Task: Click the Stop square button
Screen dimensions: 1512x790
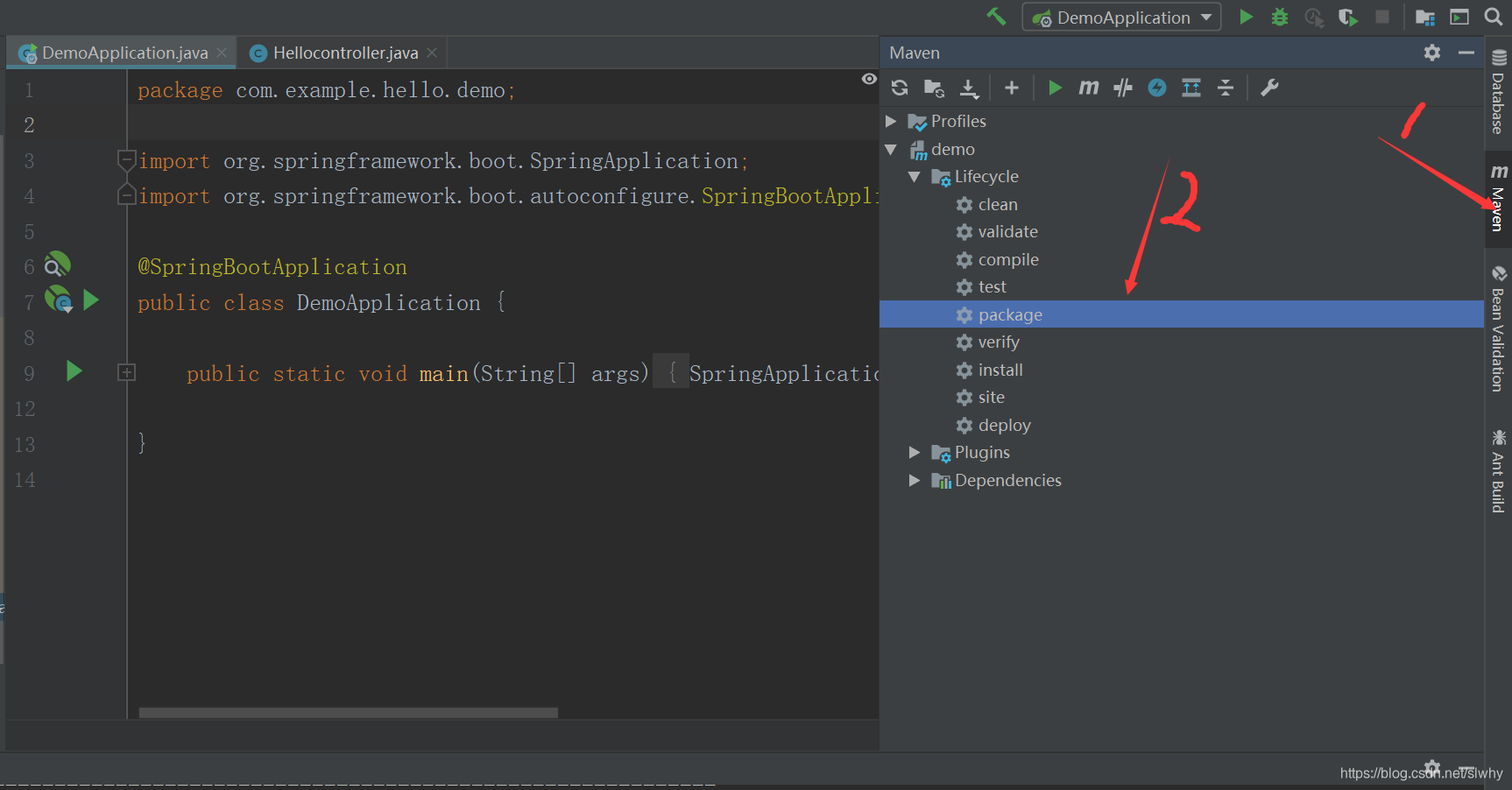Action: pyautogui.click(x=1382, y=17)
